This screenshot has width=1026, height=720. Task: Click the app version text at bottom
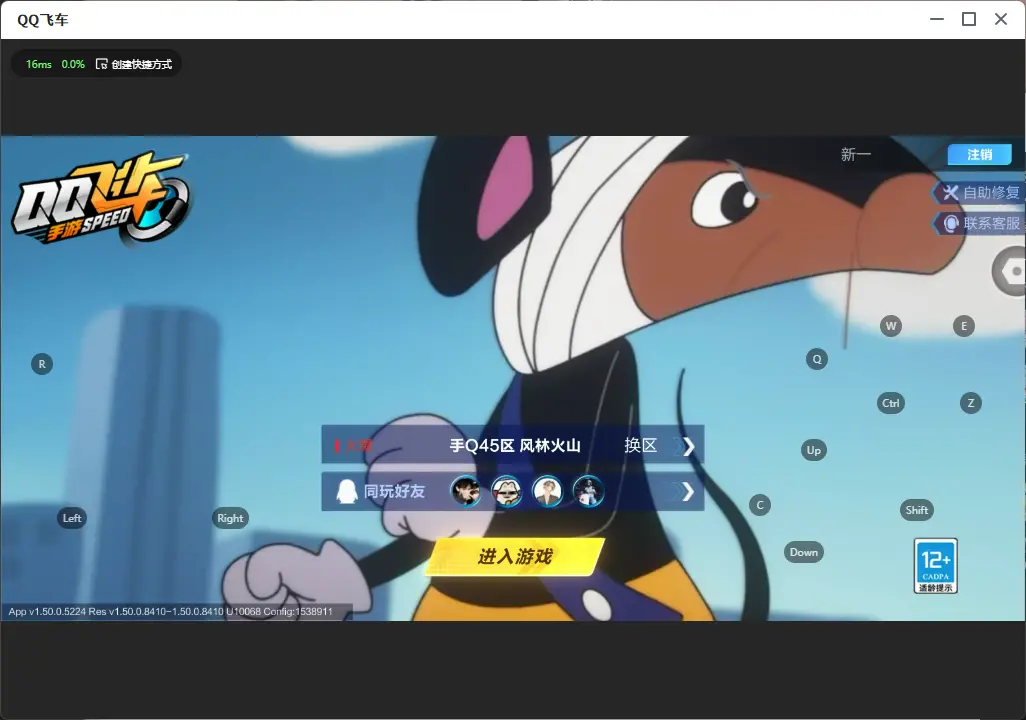(x=171, y=611)
